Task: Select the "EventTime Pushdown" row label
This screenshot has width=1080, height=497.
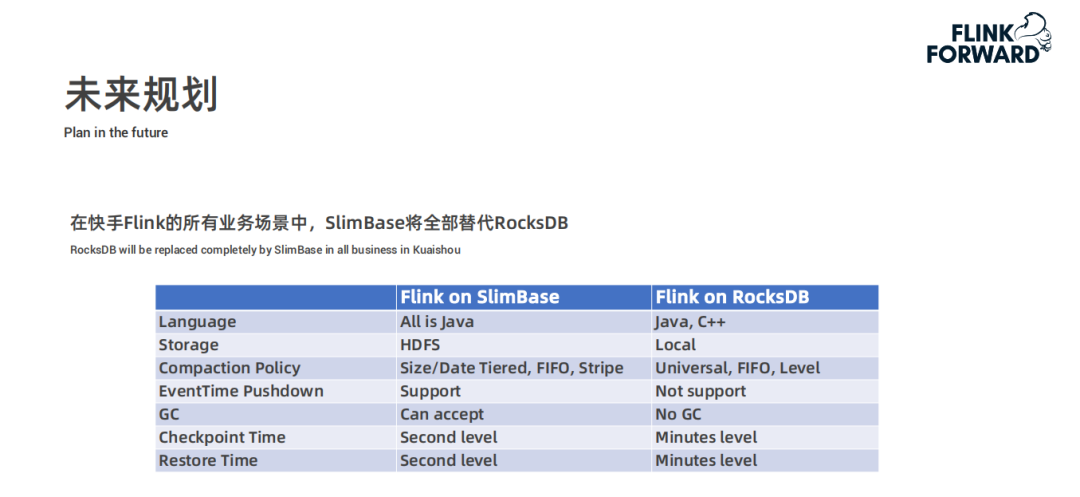Action: coord(241,391)
